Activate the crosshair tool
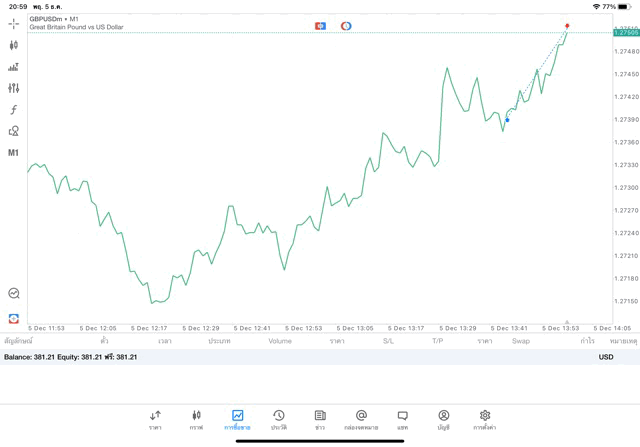This screenshot has height=447, width=640. tap(14, 23)
